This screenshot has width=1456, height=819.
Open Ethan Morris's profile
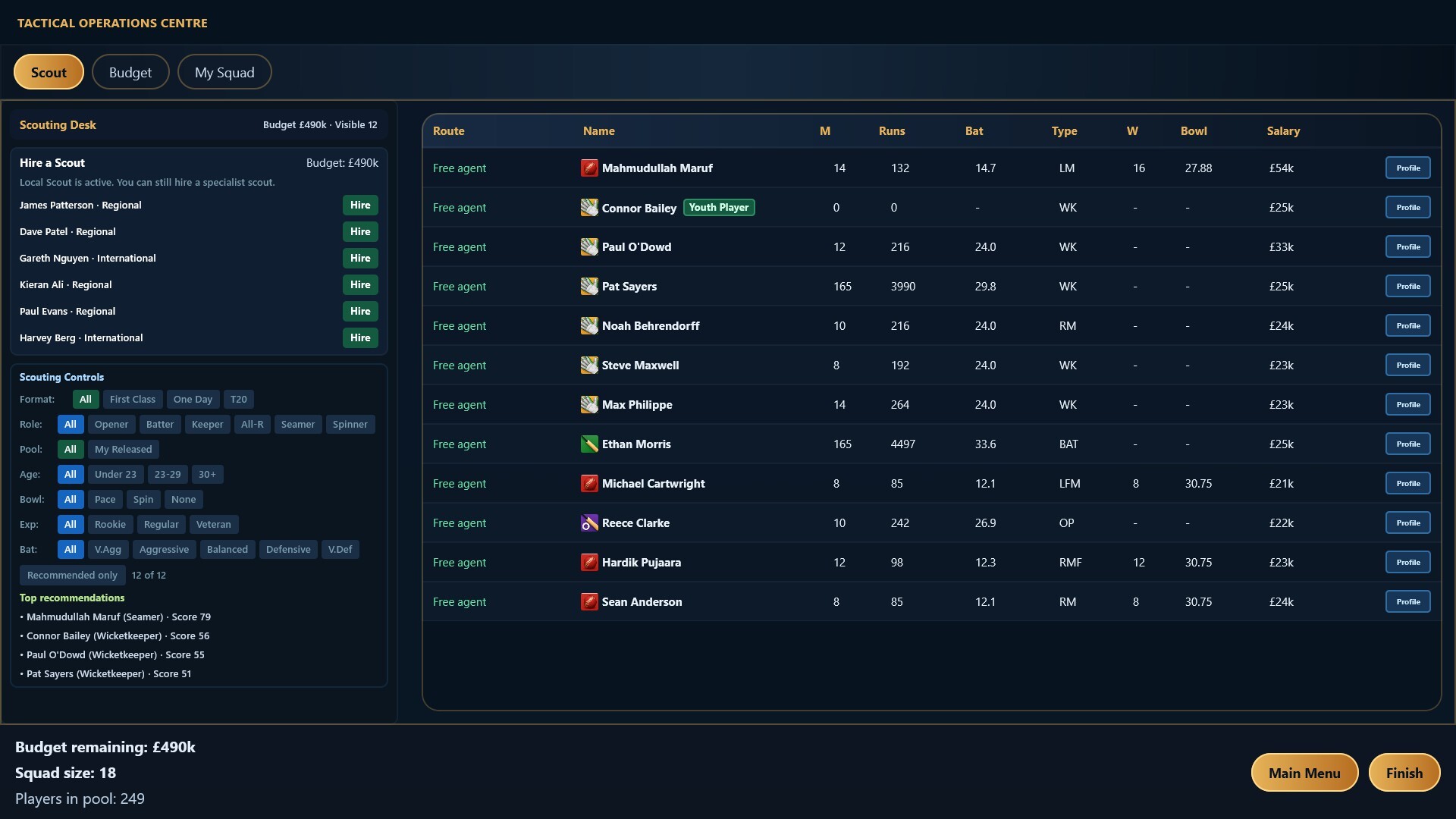coord(1408,444)
